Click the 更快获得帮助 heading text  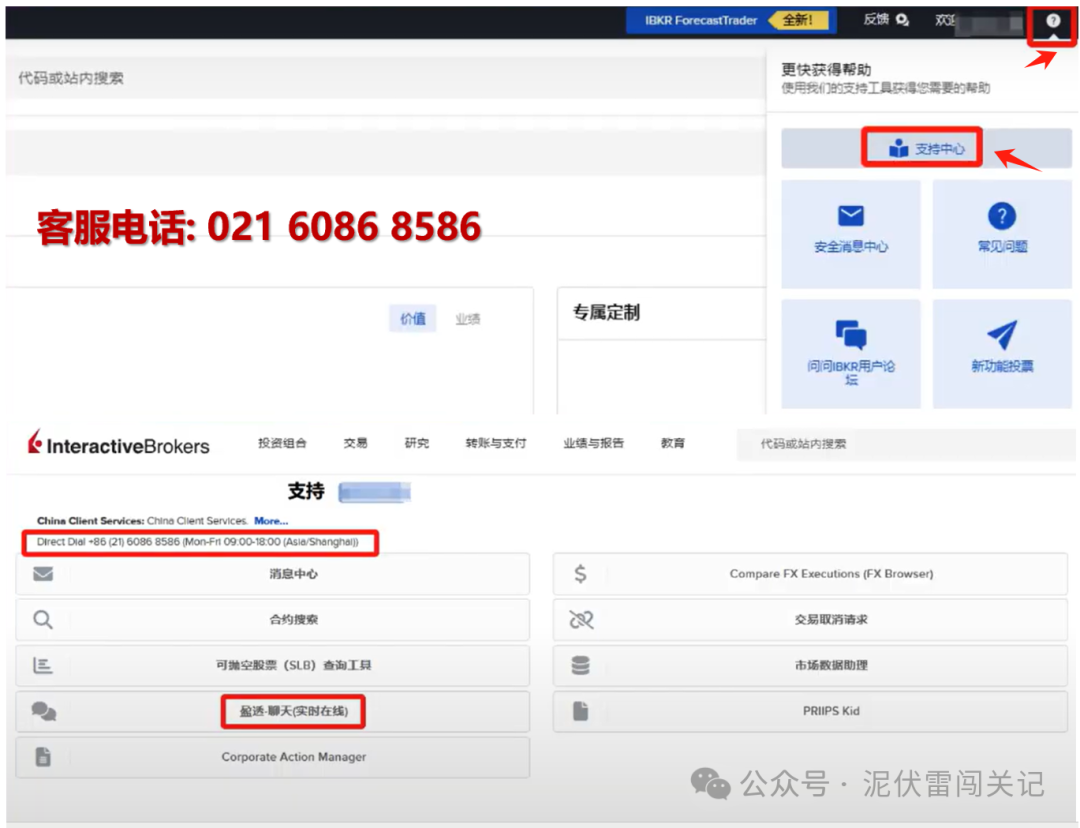[x=826, y=70]
